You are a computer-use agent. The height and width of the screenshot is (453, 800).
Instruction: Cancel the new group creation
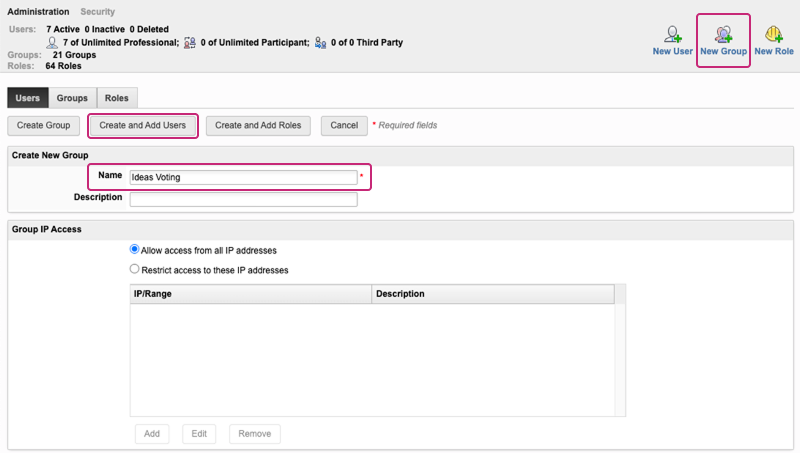pyautogui.click(x=344, y=125)
